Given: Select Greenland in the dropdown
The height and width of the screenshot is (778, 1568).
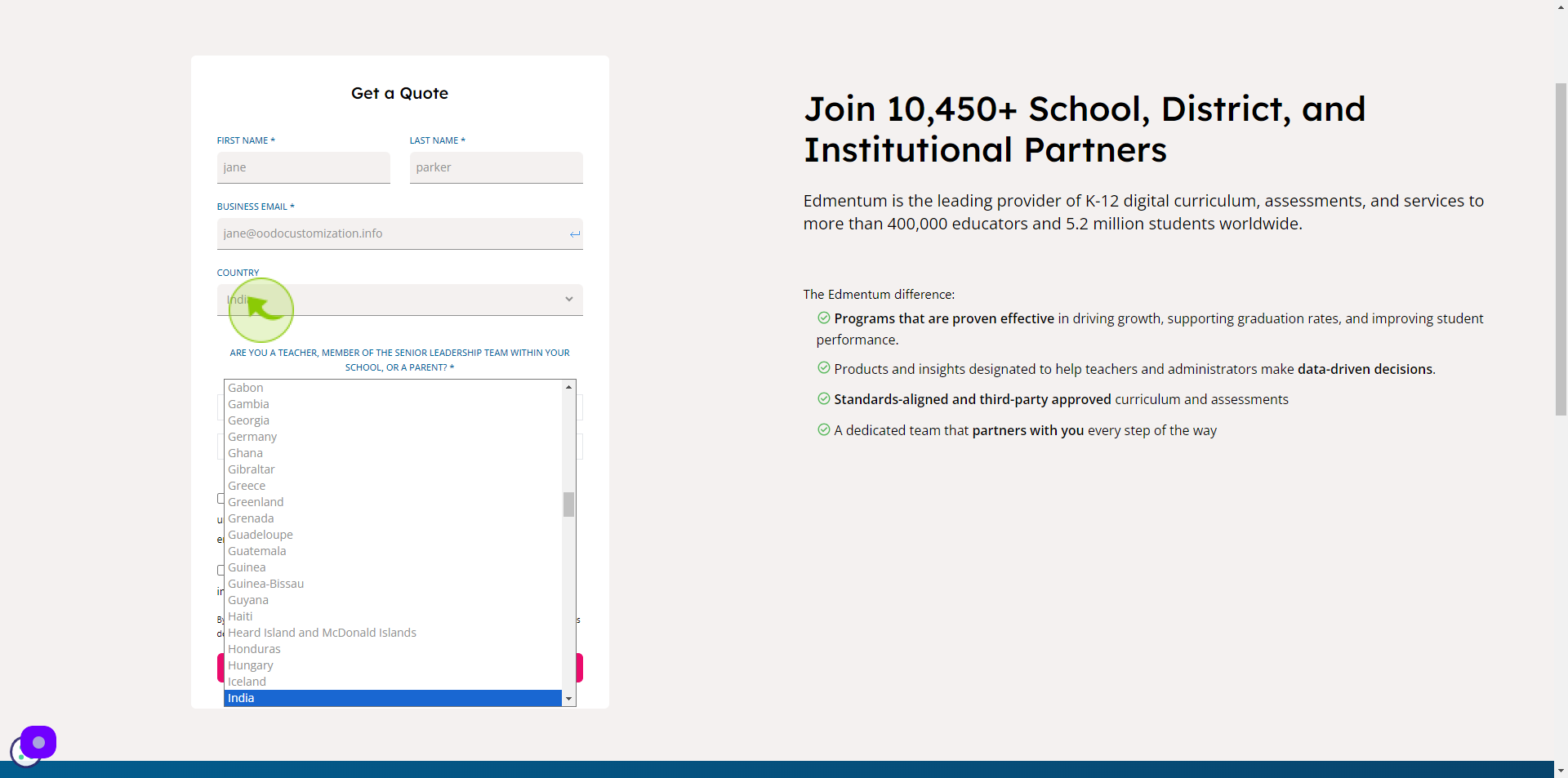Looking at the screenshot, I should (x=393, y=502).
